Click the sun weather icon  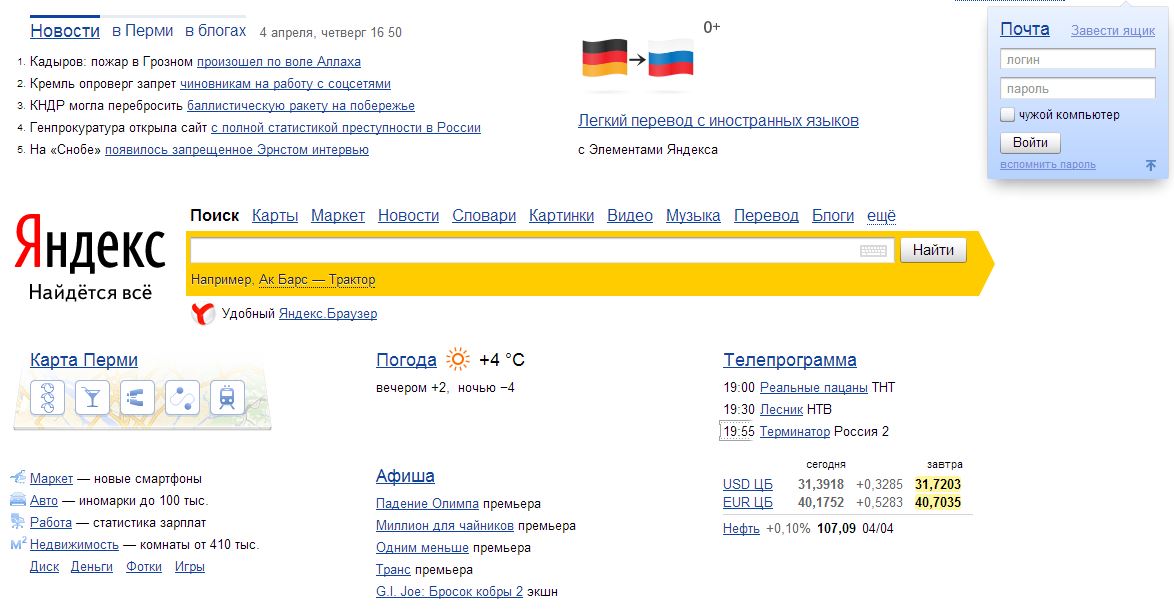457,360
